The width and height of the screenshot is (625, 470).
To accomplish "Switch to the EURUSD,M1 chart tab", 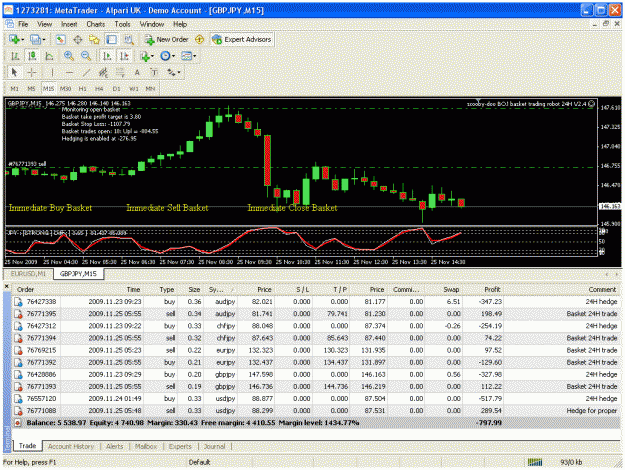I will 28,273.
